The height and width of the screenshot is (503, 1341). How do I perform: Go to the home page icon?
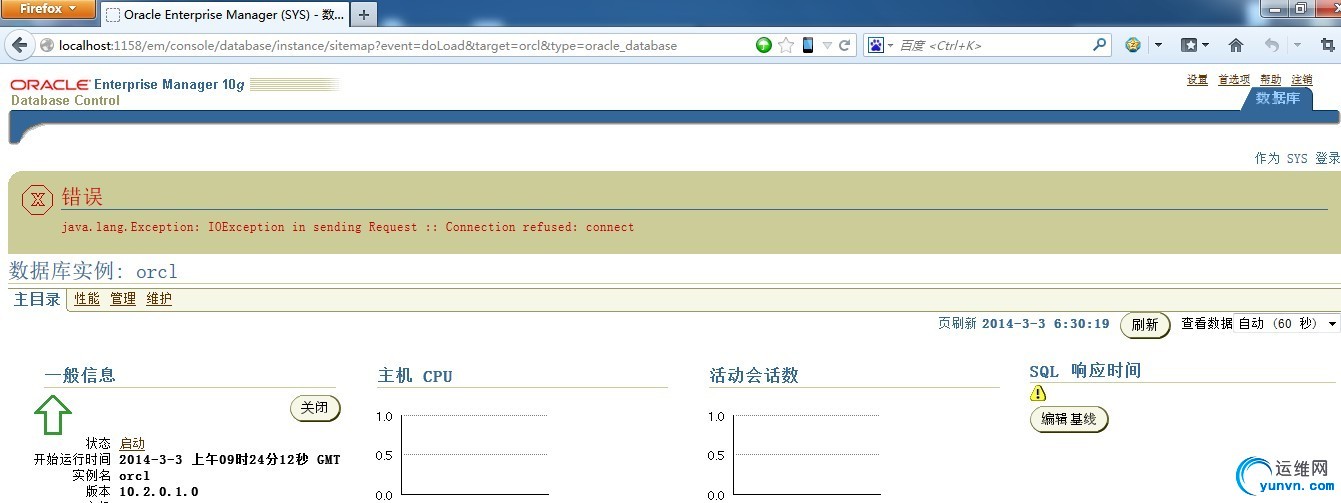(1236, 45)
